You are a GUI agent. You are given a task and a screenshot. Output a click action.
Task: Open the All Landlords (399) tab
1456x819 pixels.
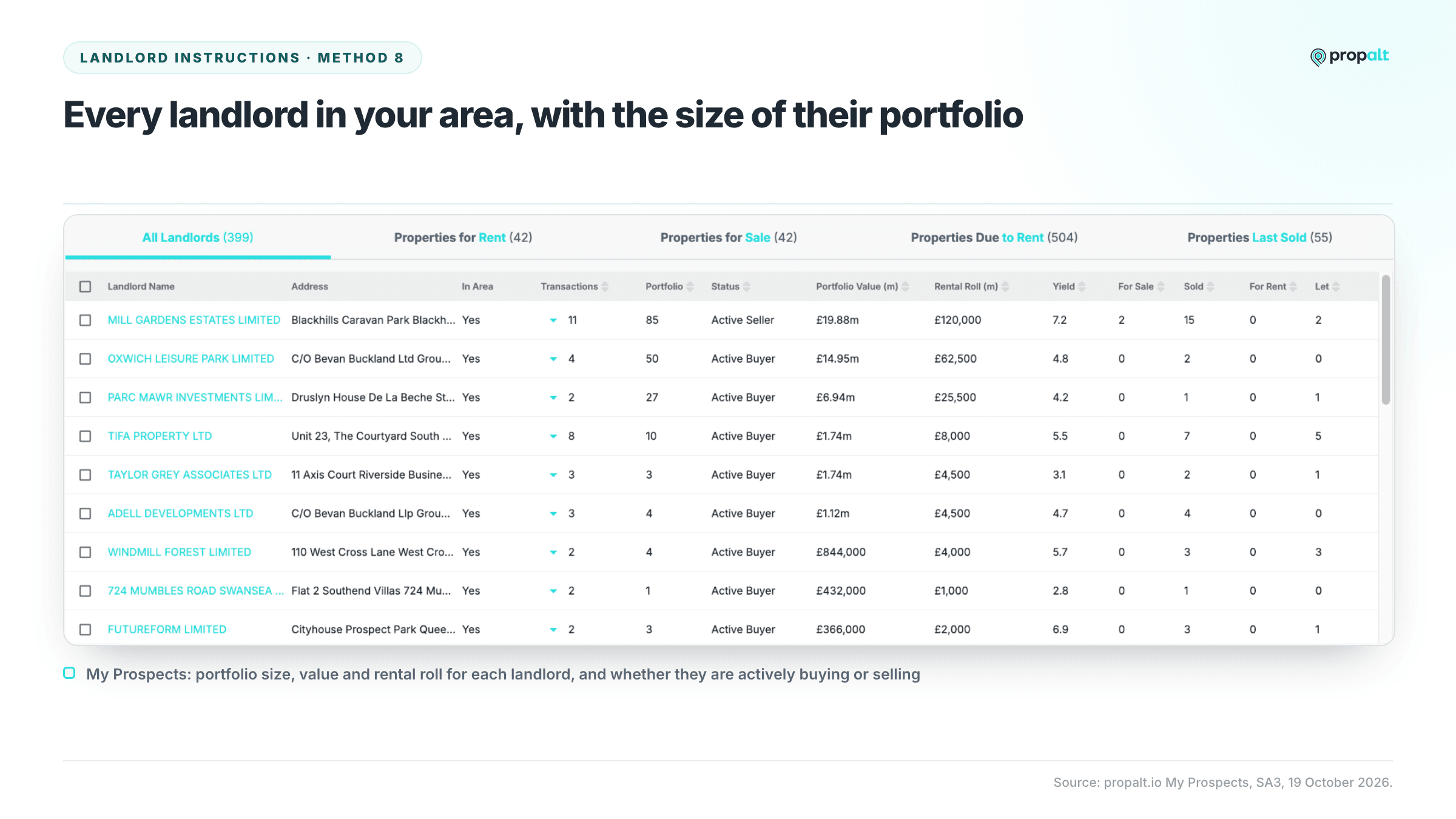(x=198, y=237)
